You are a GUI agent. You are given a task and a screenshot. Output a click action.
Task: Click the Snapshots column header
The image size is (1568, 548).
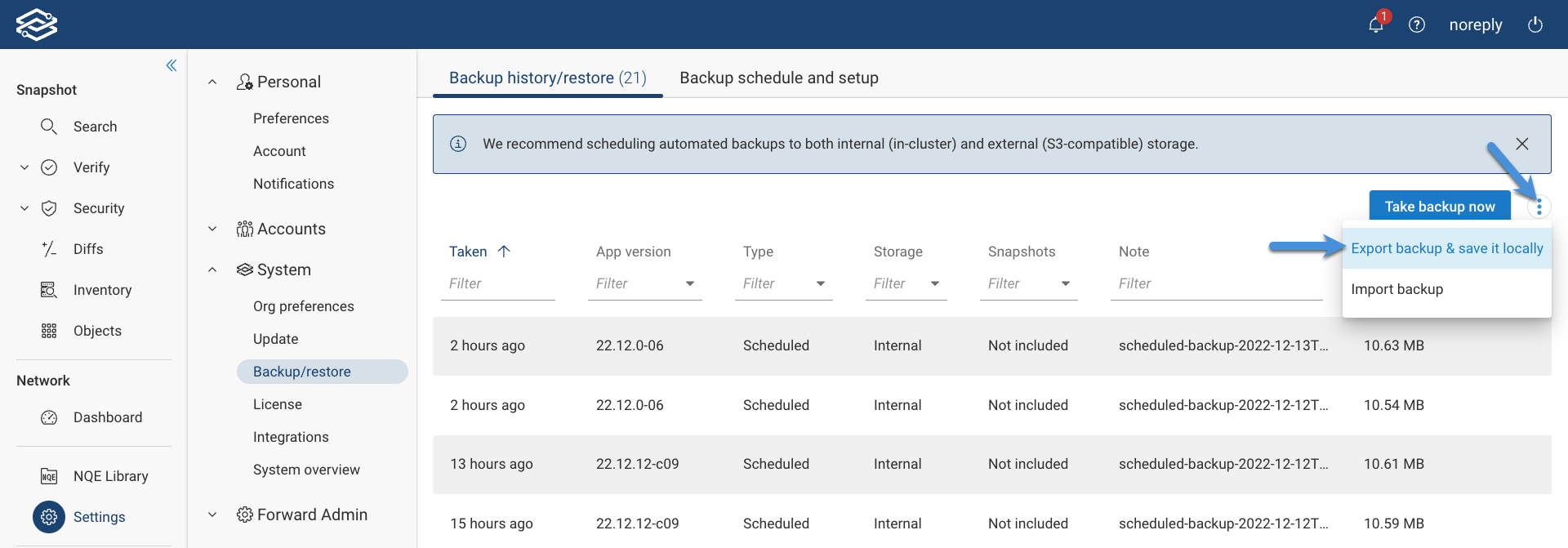coord(1022,252)
